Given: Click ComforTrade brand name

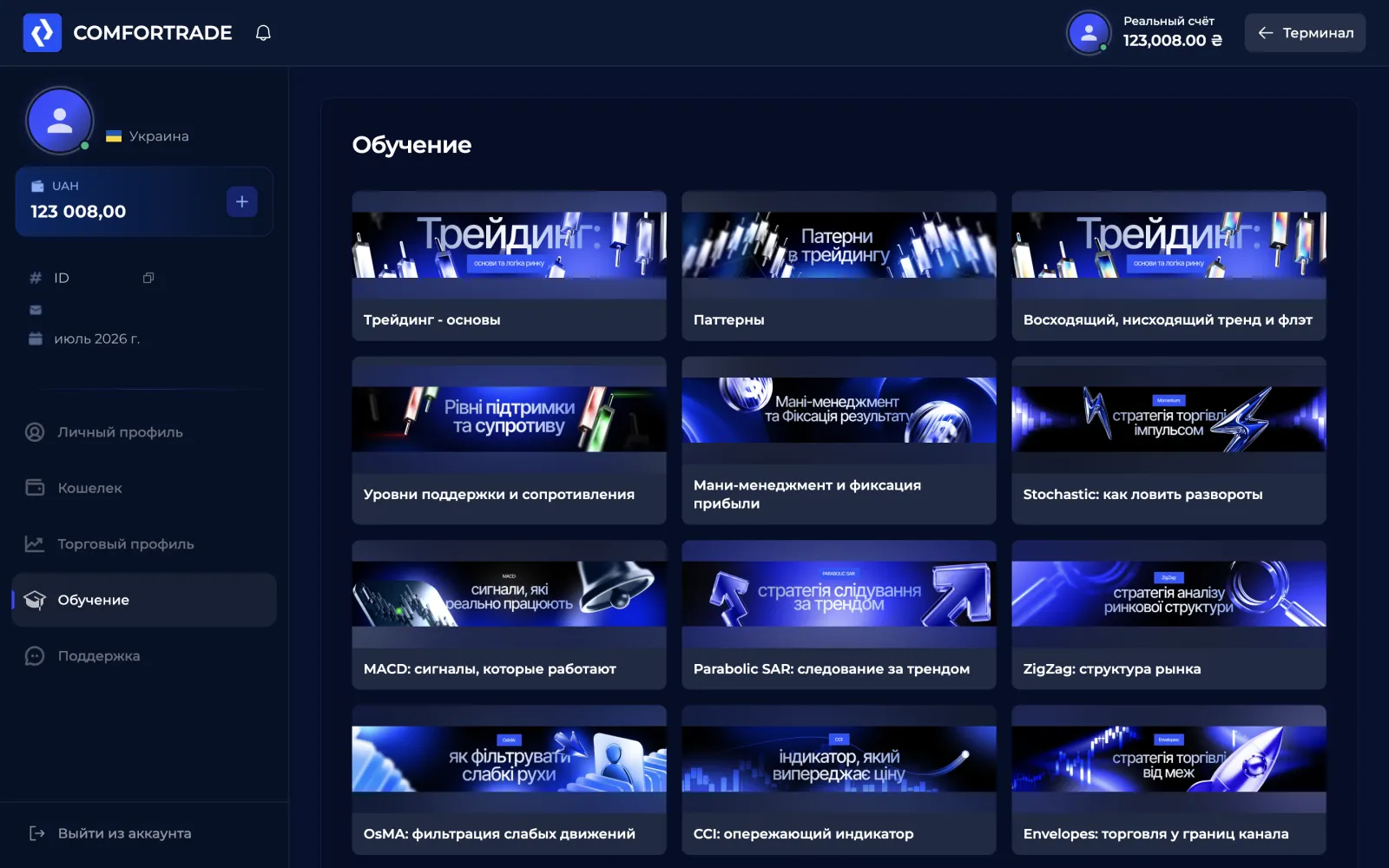Looking at the screenshot, I should [153, 33].
